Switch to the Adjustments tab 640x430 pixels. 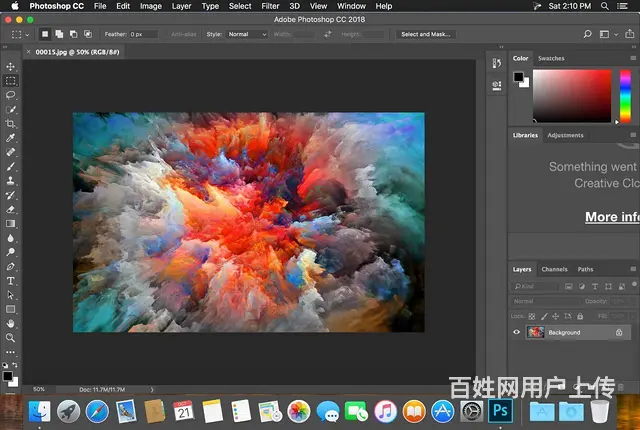(x=565, y=135)
